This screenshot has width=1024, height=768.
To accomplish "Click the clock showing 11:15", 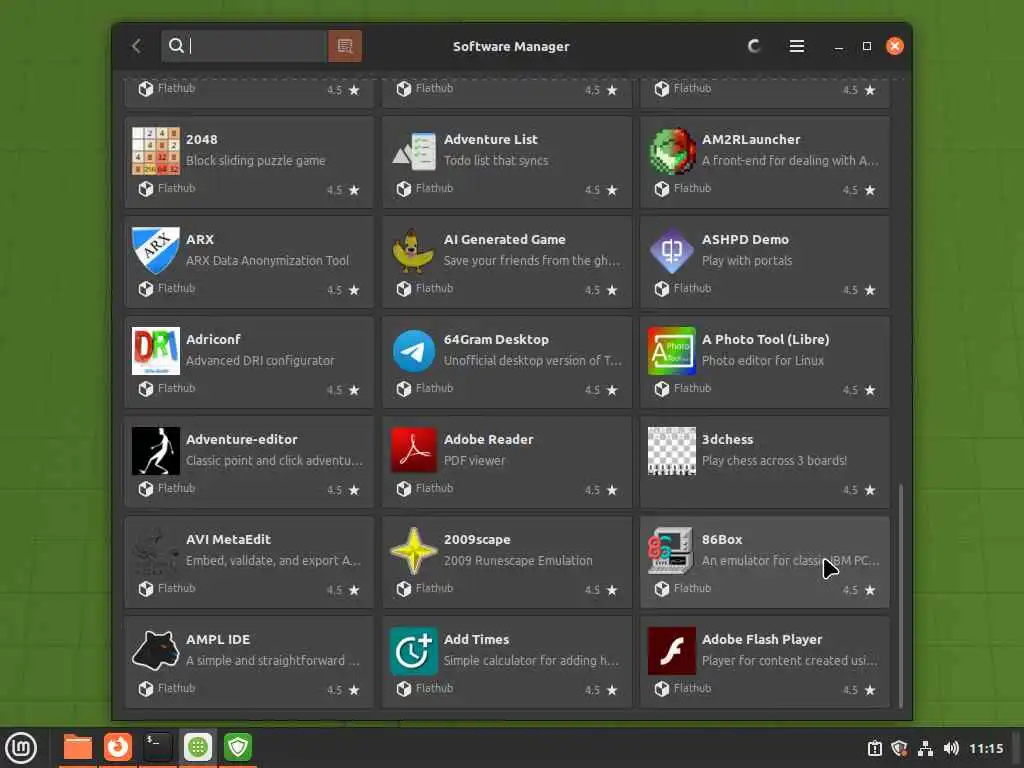I will click(x=986, y=748).
